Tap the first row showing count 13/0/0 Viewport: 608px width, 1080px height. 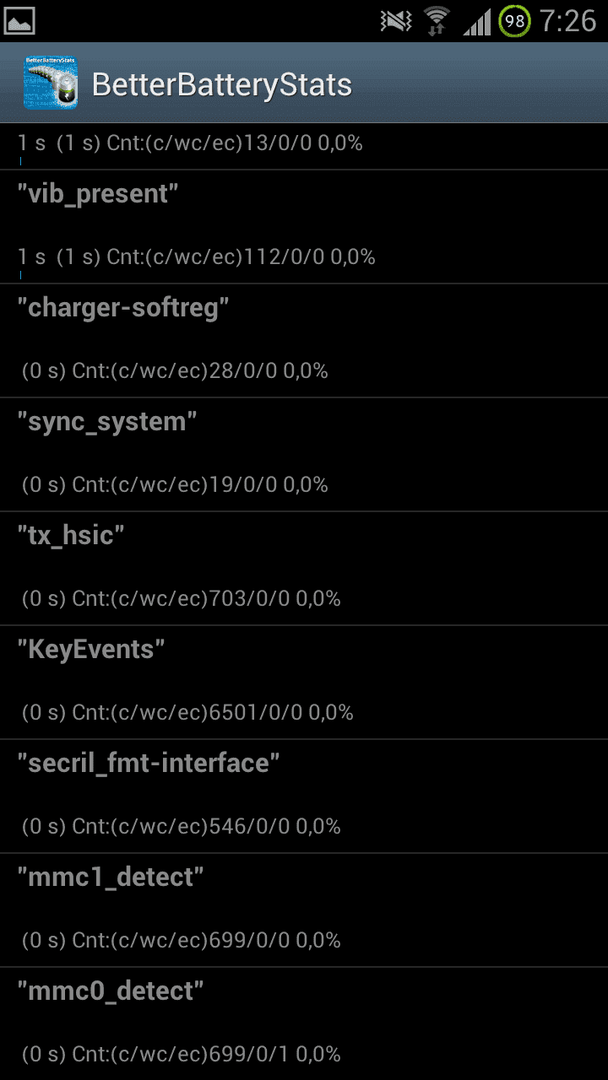point(304,146)
